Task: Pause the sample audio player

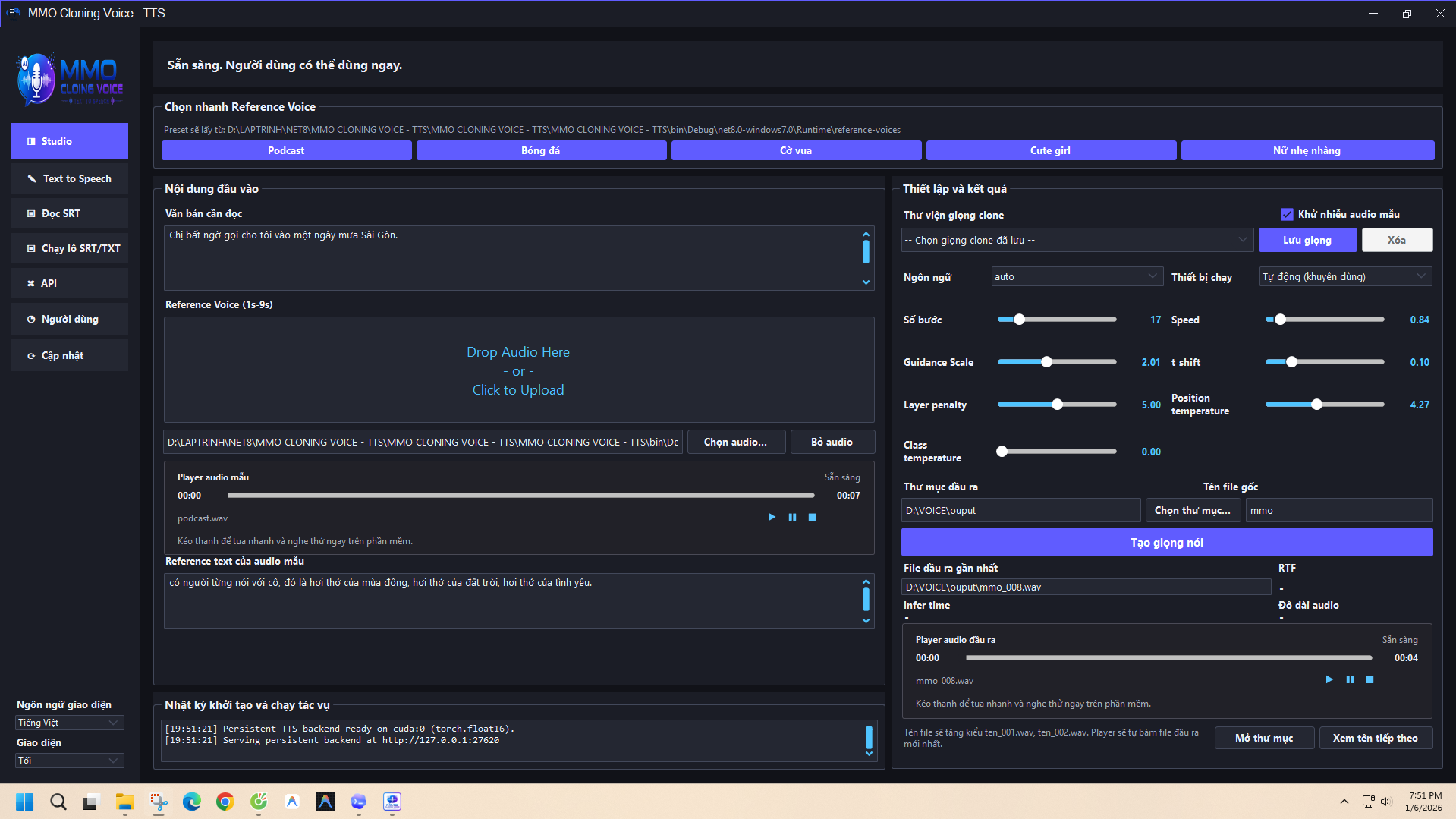Action: click(792, 517)
